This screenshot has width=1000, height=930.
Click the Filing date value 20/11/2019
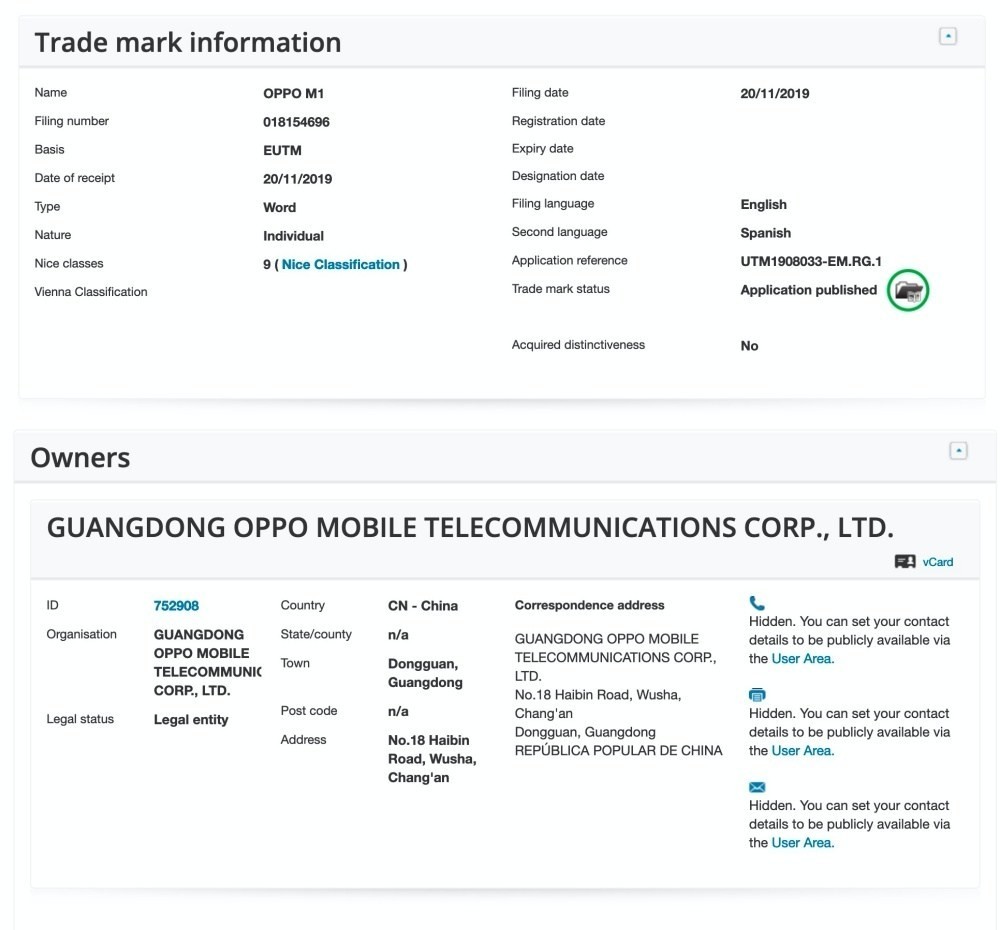pos(774,94)
